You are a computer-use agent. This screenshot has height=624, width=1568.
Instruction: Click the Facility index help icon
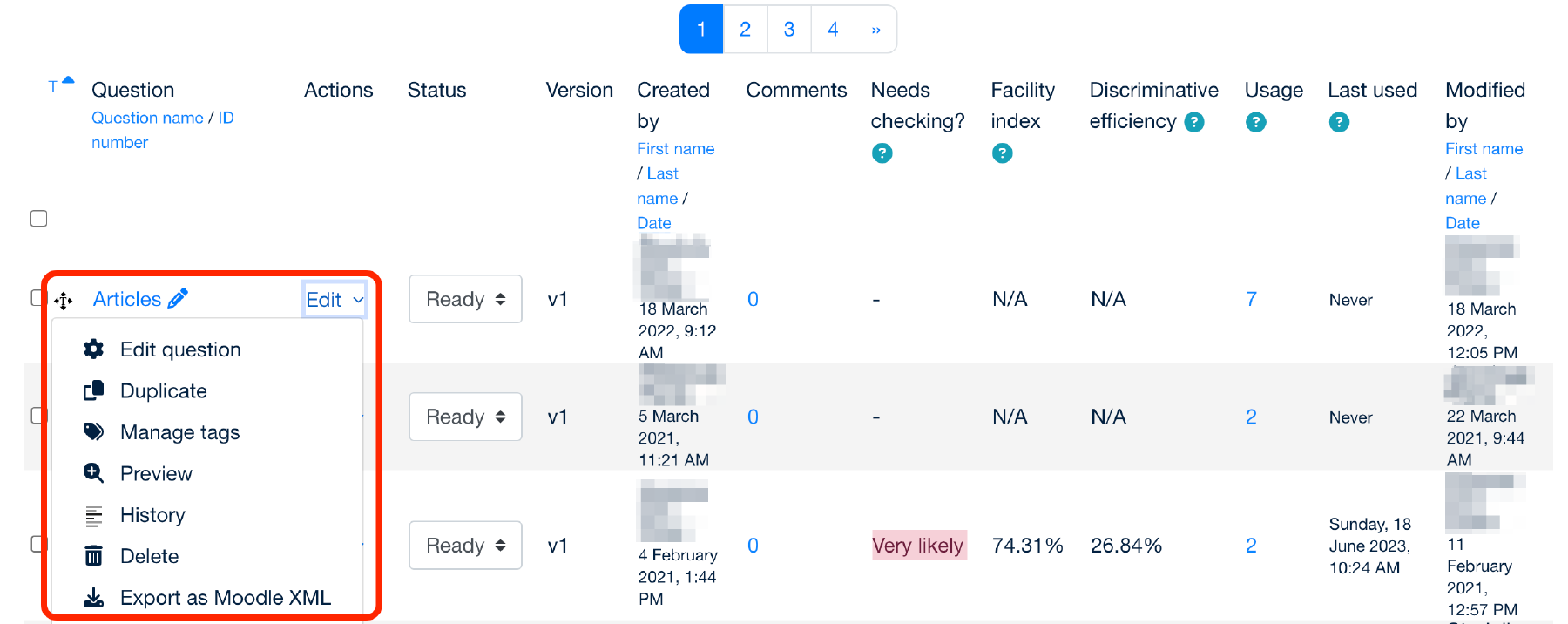point(1002,153)
